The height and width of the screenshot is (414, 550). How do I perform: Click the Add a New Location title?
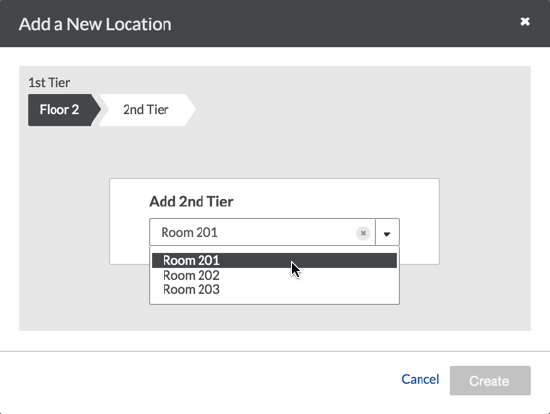click(95, 24)
